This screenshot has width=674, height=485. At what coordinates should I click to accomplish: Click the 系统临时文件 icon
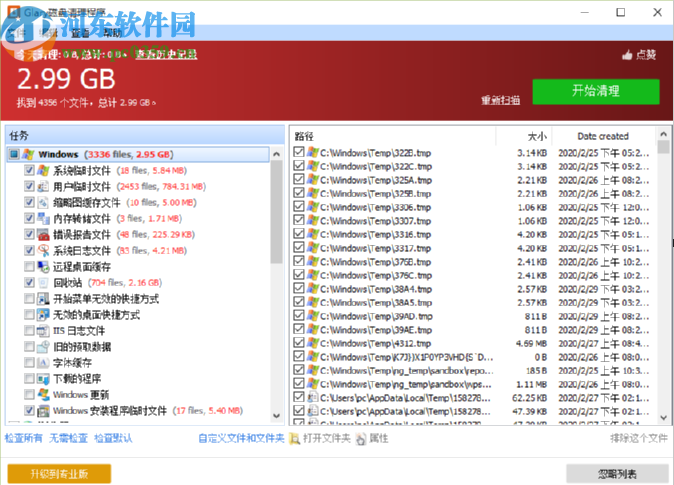[x=43, y=170]
